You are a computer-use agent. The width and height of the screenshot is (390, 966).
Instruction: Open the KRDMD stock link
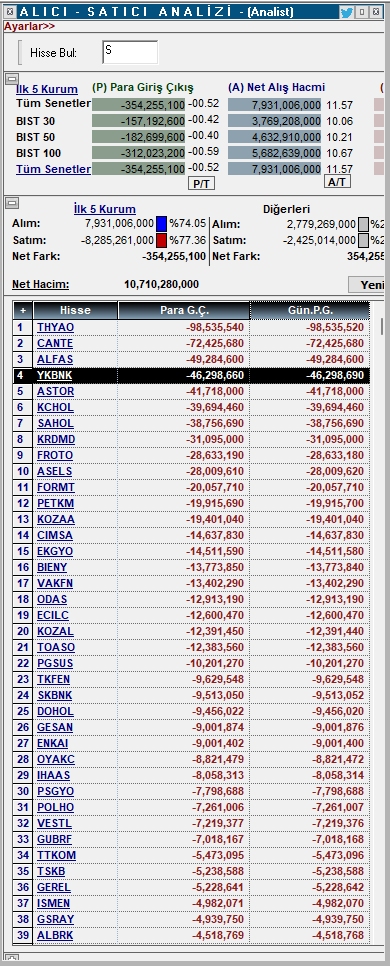pos(56,439)
